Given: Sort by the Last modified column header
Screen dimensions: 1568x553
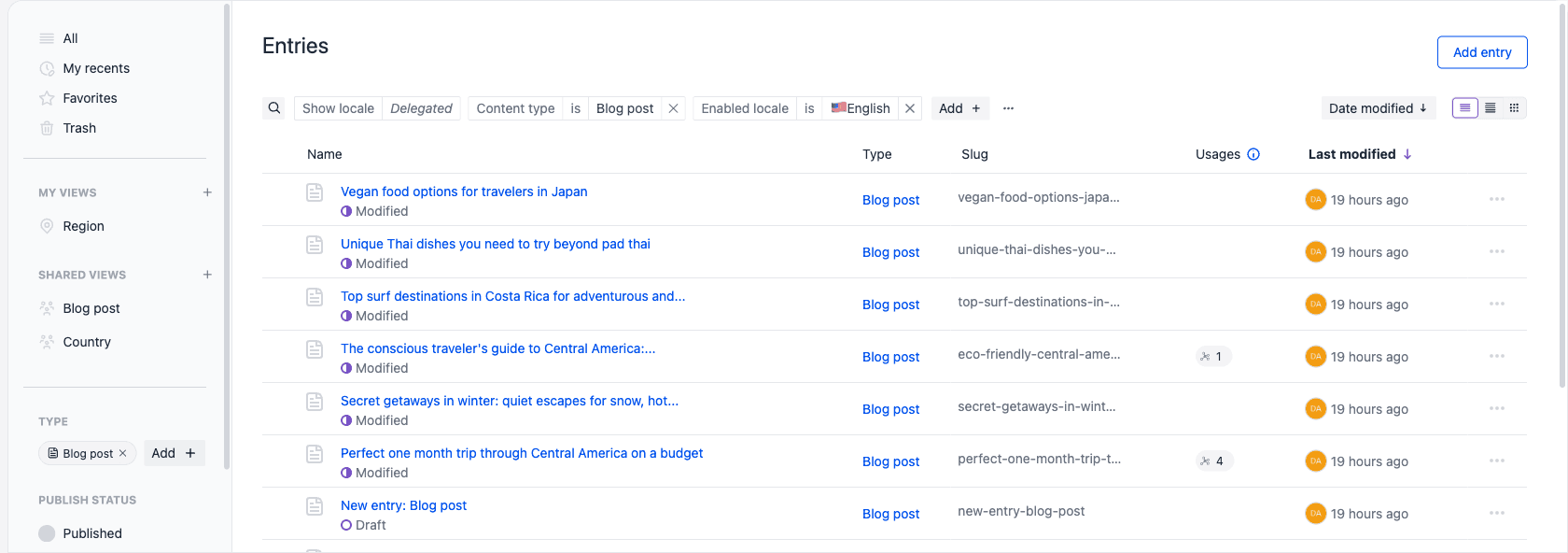Looking at the screenshot, I should click(x=1360, y=154).
